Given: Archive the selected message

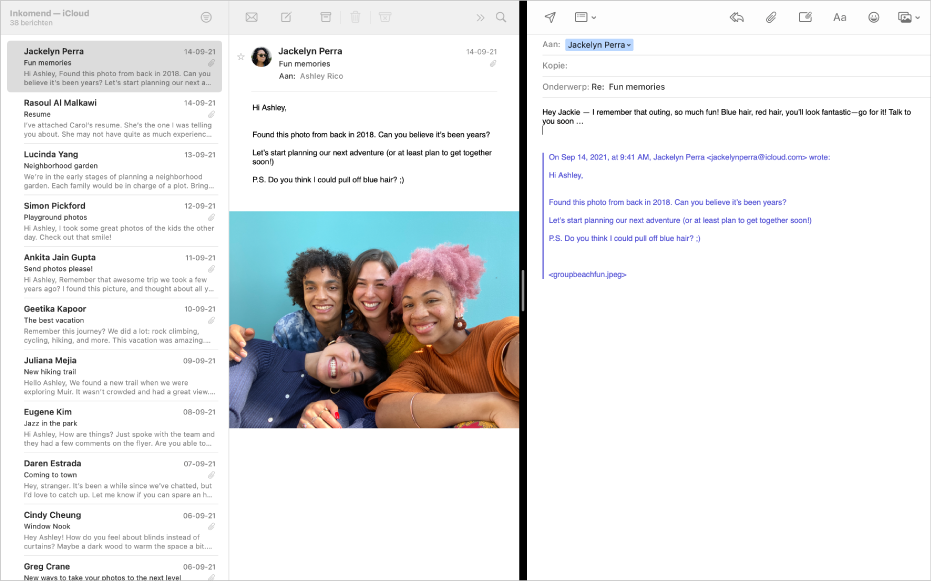Looking at the screenshot, I should coord(325,17).
